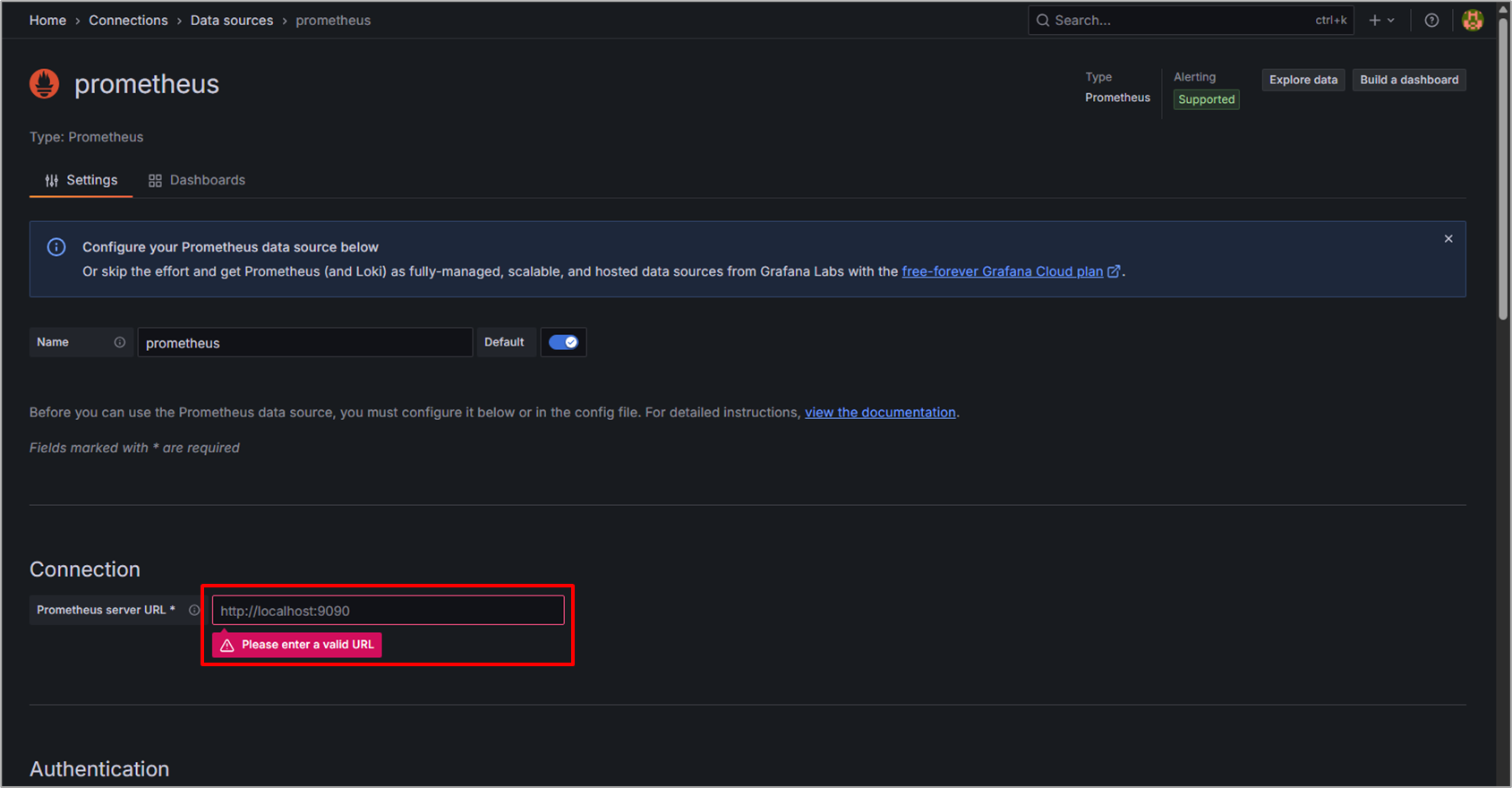The image size is (1512, 788).
Task: Click the info circle icon in the banner
Action: [x=56, y=247]
